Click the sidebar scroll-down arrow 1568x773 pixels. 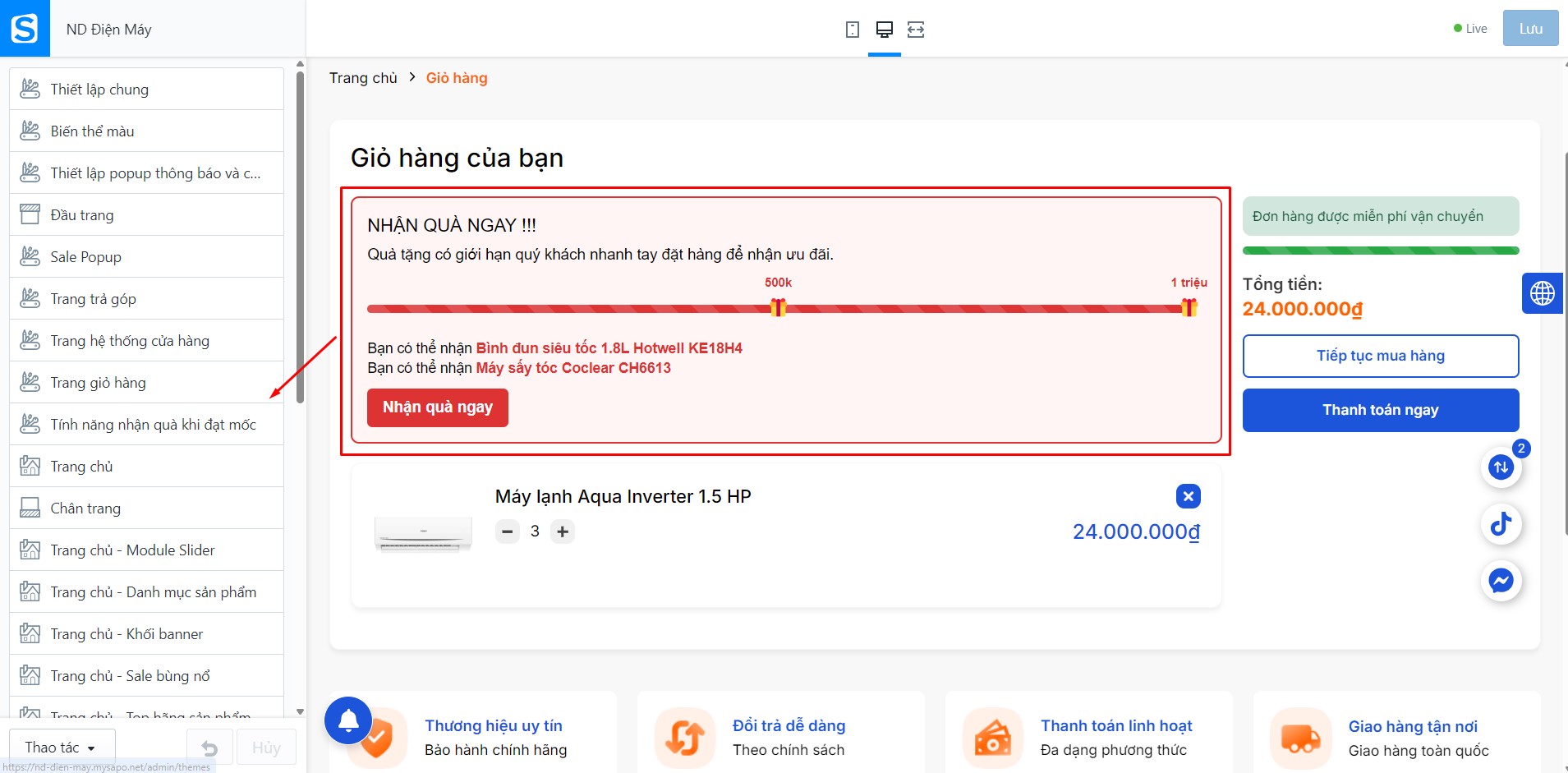[x=300, y=712]
